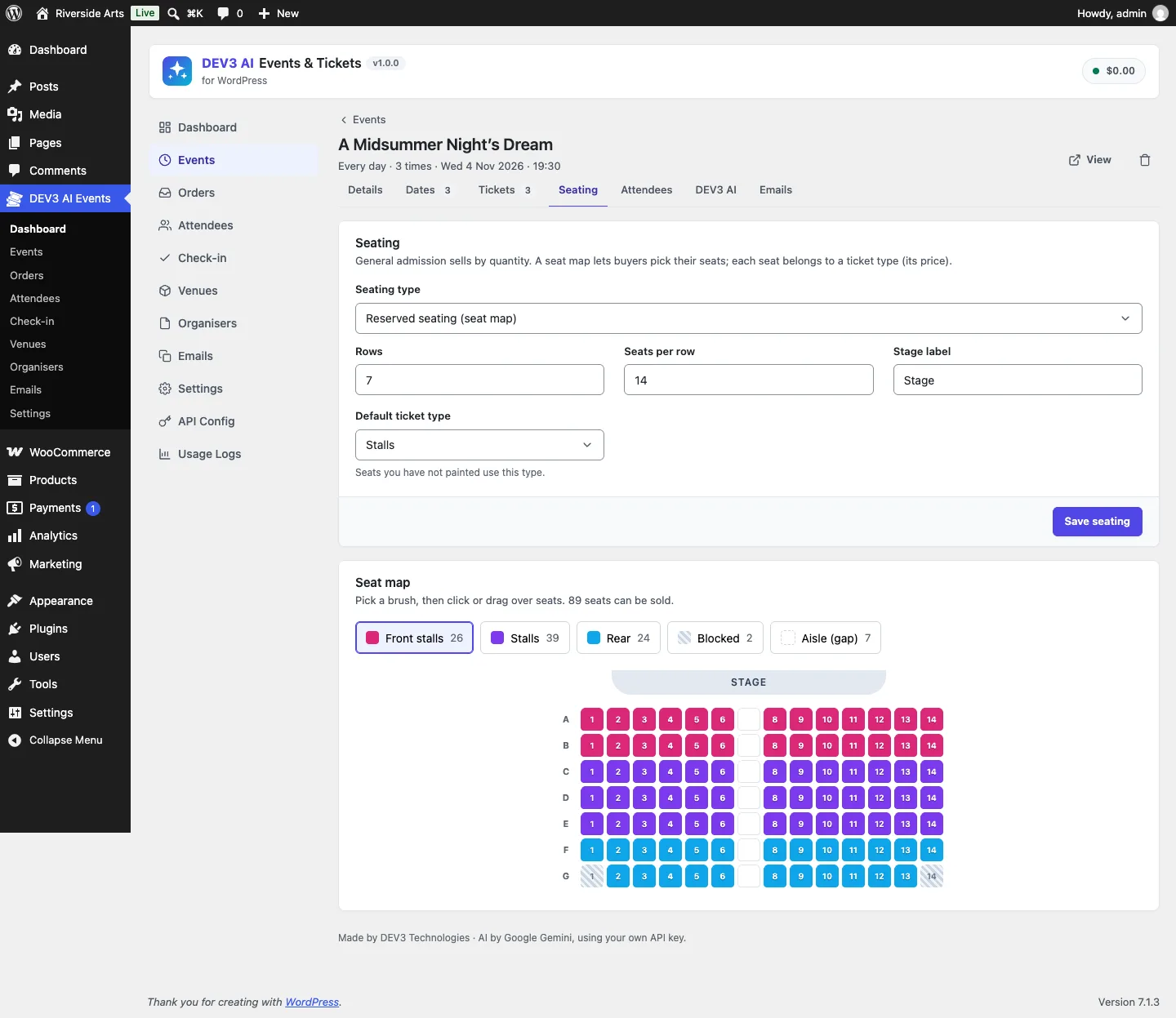
Task: Click the Appearance brush icon
Action: [15, 601]
